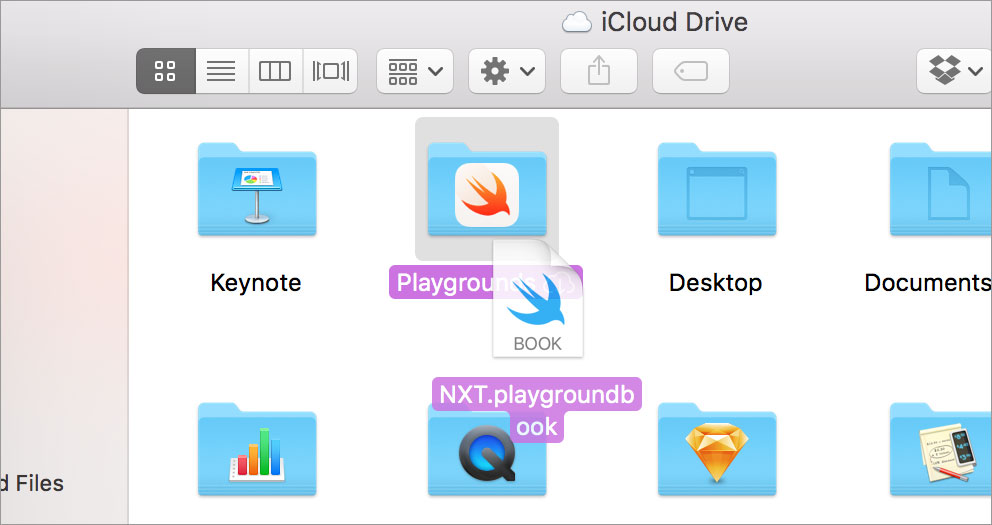Screen dimensions: 992x525
Task: Open the gear Action menu dropdown
Action: point(507,71)
